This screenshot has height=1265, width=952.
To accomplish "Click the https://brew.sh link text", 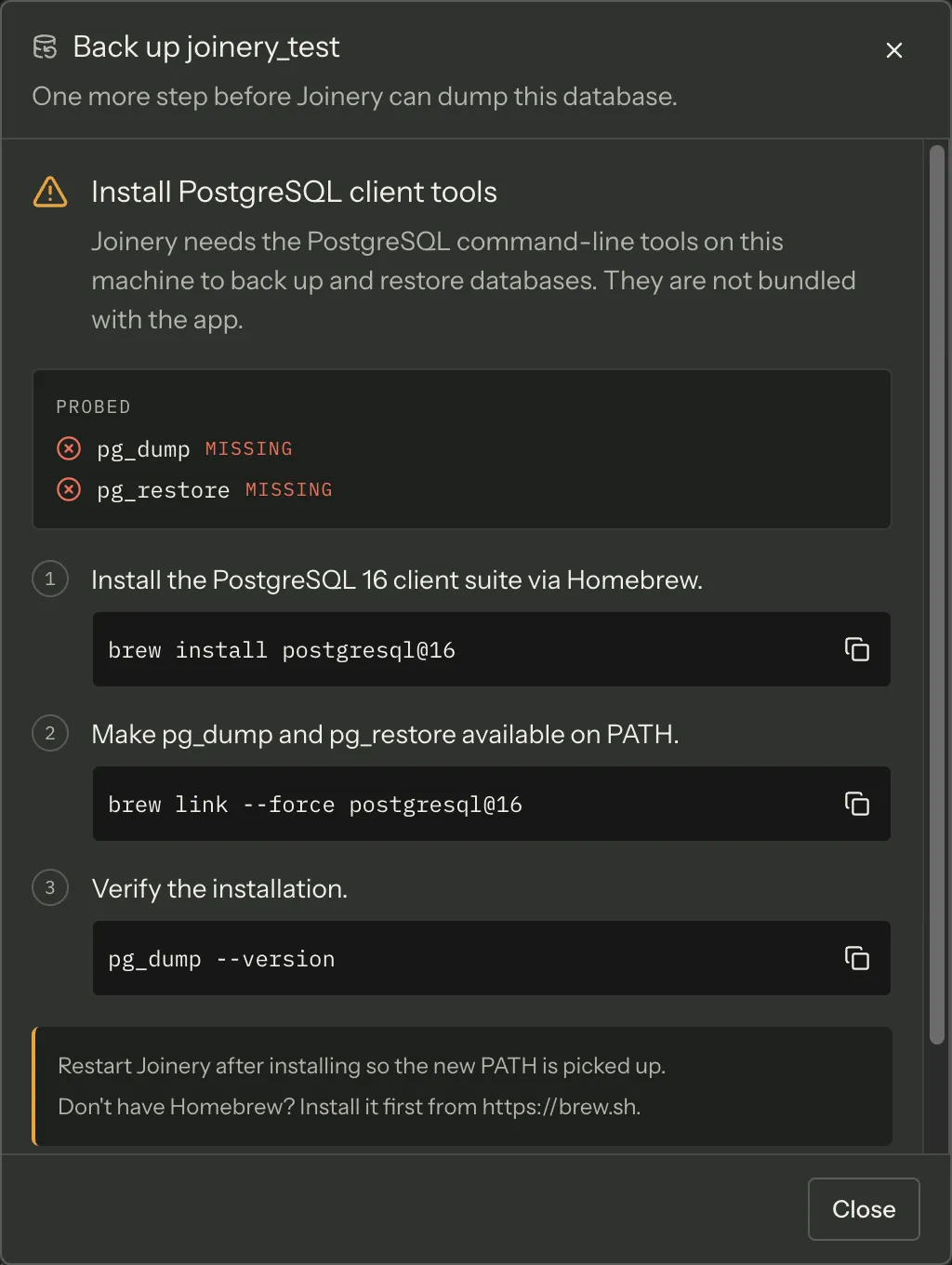I will [561, 1107].
